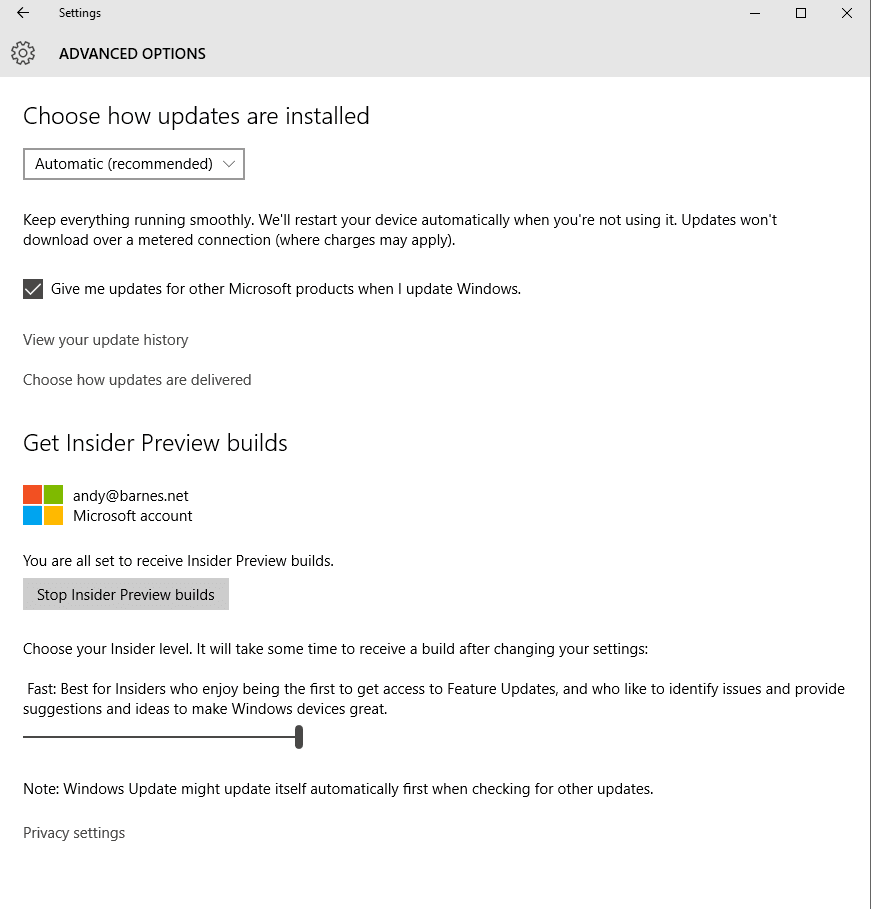The image size is (871, 909).
Task: Click the left end of Insider level slider track
Action: (27, 737)
